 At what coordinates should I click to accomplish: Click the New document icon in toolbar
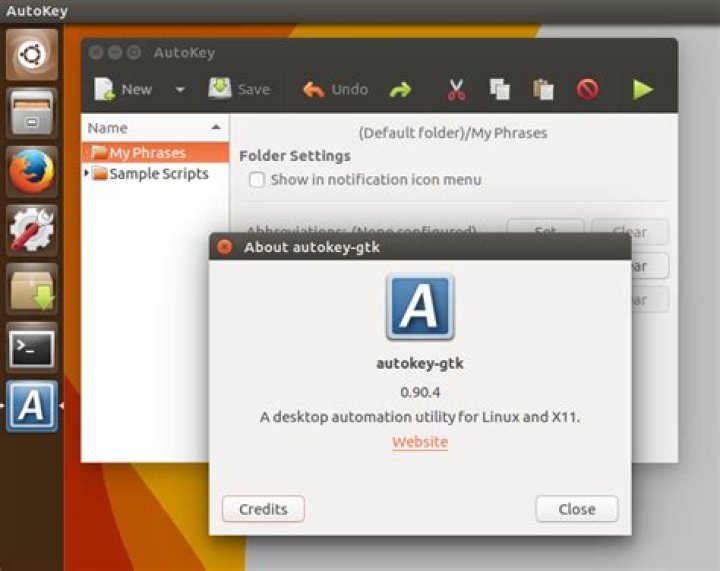(x=105, y=89)
